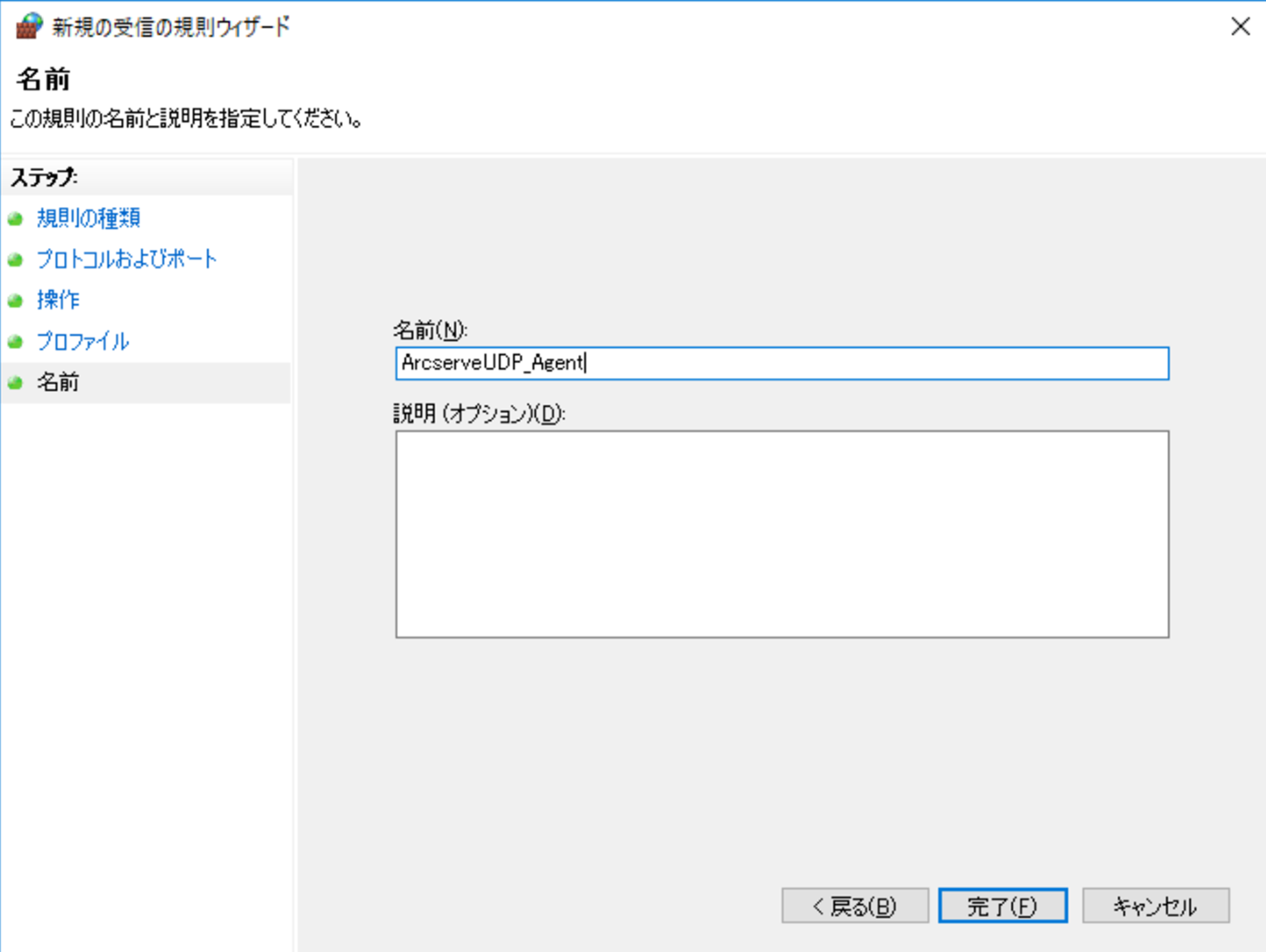The image size is (1266, 952).
Task: Click the 完了(F) finish button
Action: point(1004,905)
